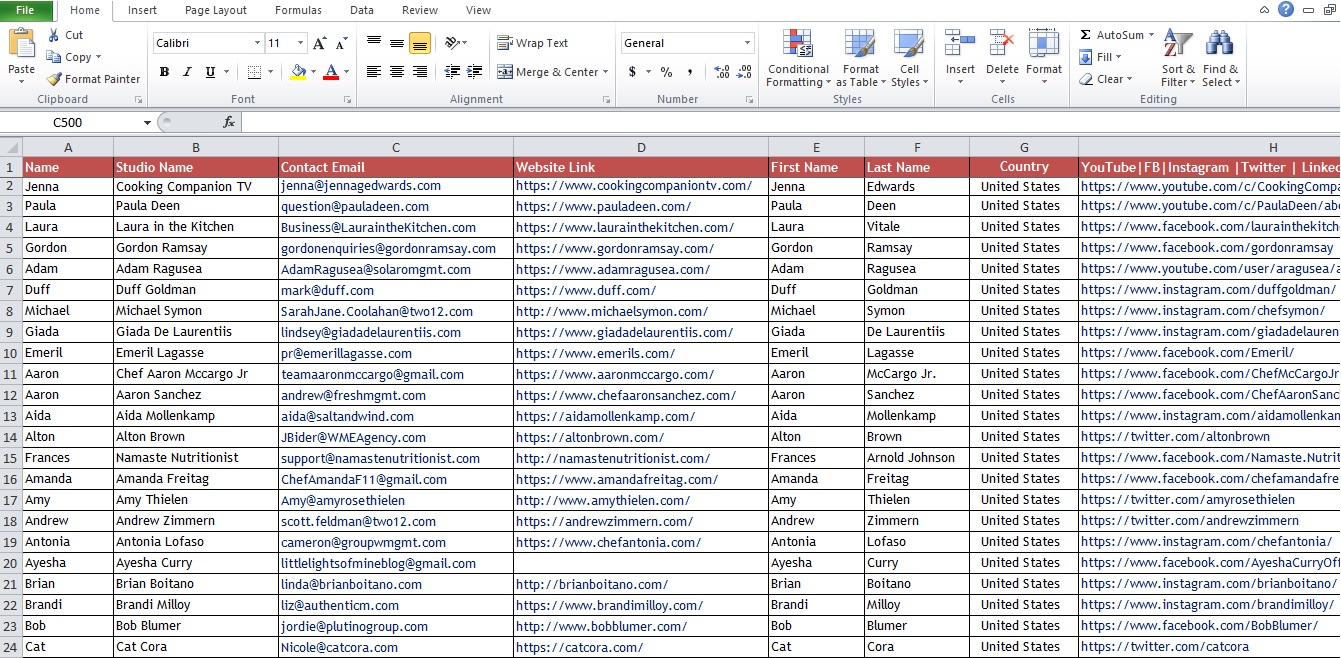Apply Accounting dollar number format
The height and width of the screenshot is (658, 1341).
pyautogui.click(x=632, y=72)
